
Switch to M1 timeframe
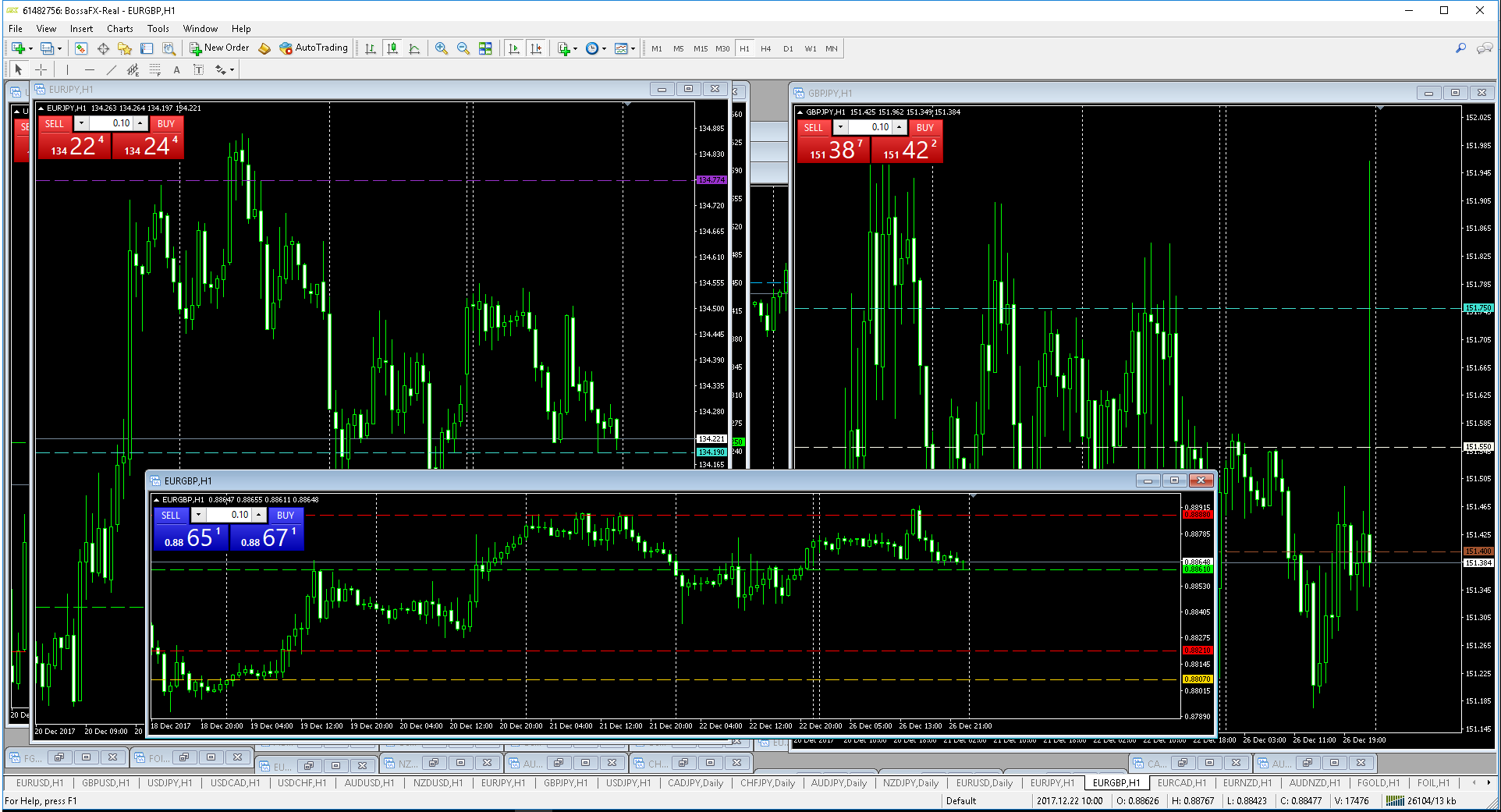click(x=657, y=48)
